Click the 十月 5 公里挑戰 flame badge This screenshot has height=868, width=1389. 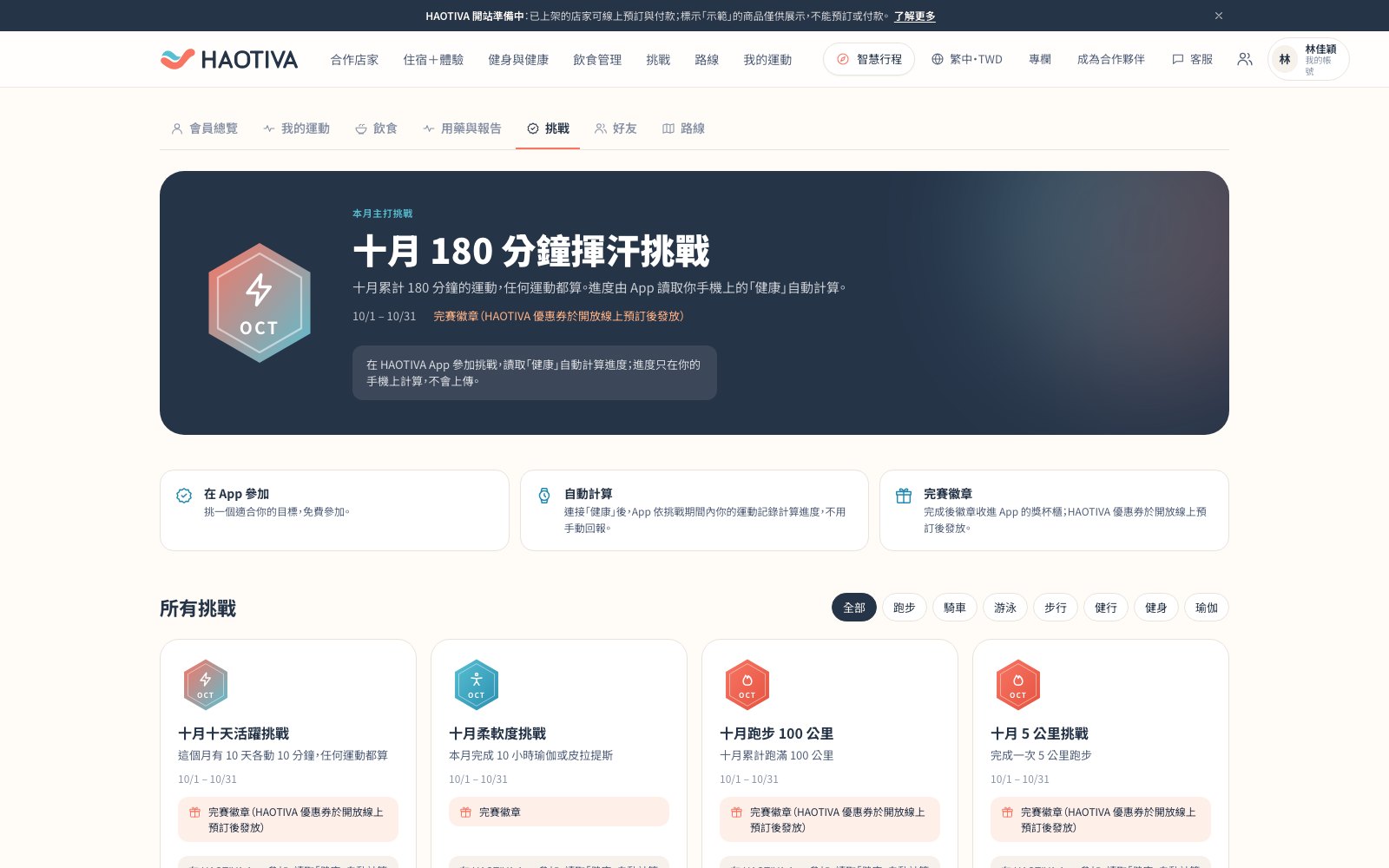pos(1018,685)
